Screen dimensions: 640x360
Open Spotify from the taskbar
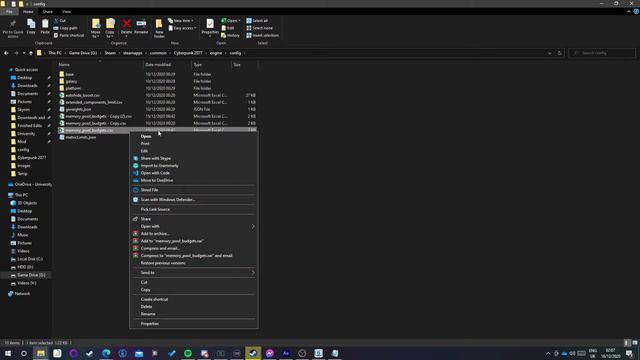pos(188,353)
